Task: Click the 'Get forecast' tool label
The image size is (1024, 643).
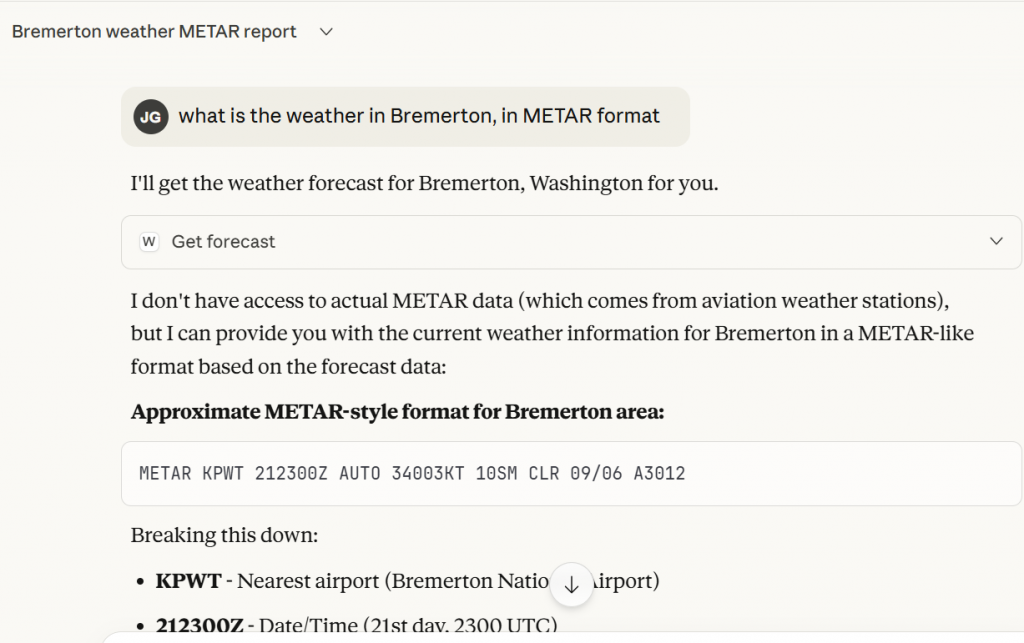Action: click(223, 241)
